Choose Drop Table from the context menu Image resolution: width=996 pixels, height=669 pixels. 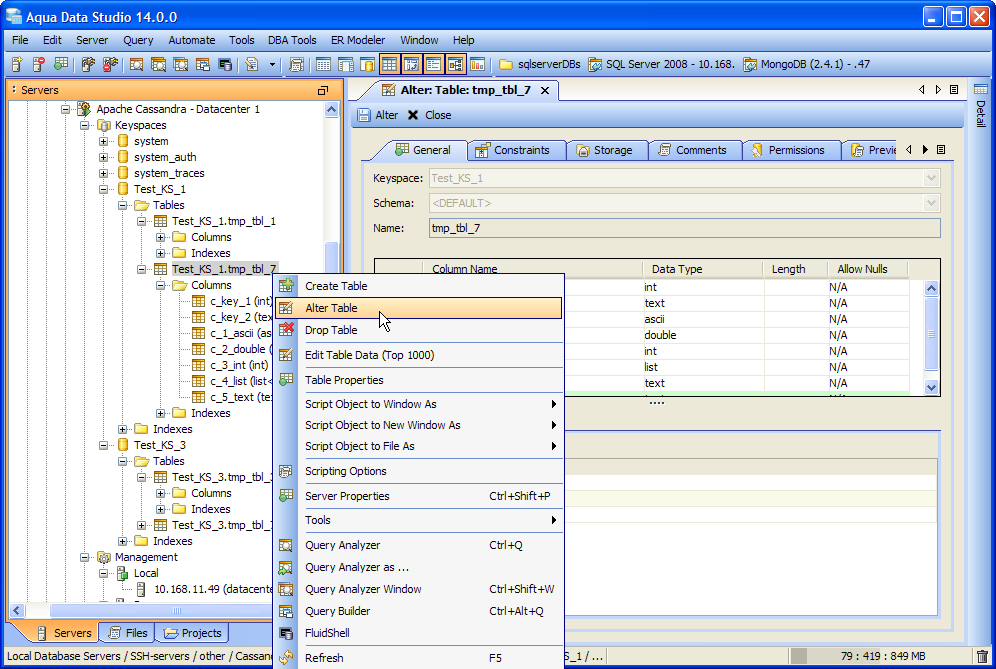coord(331,330)
